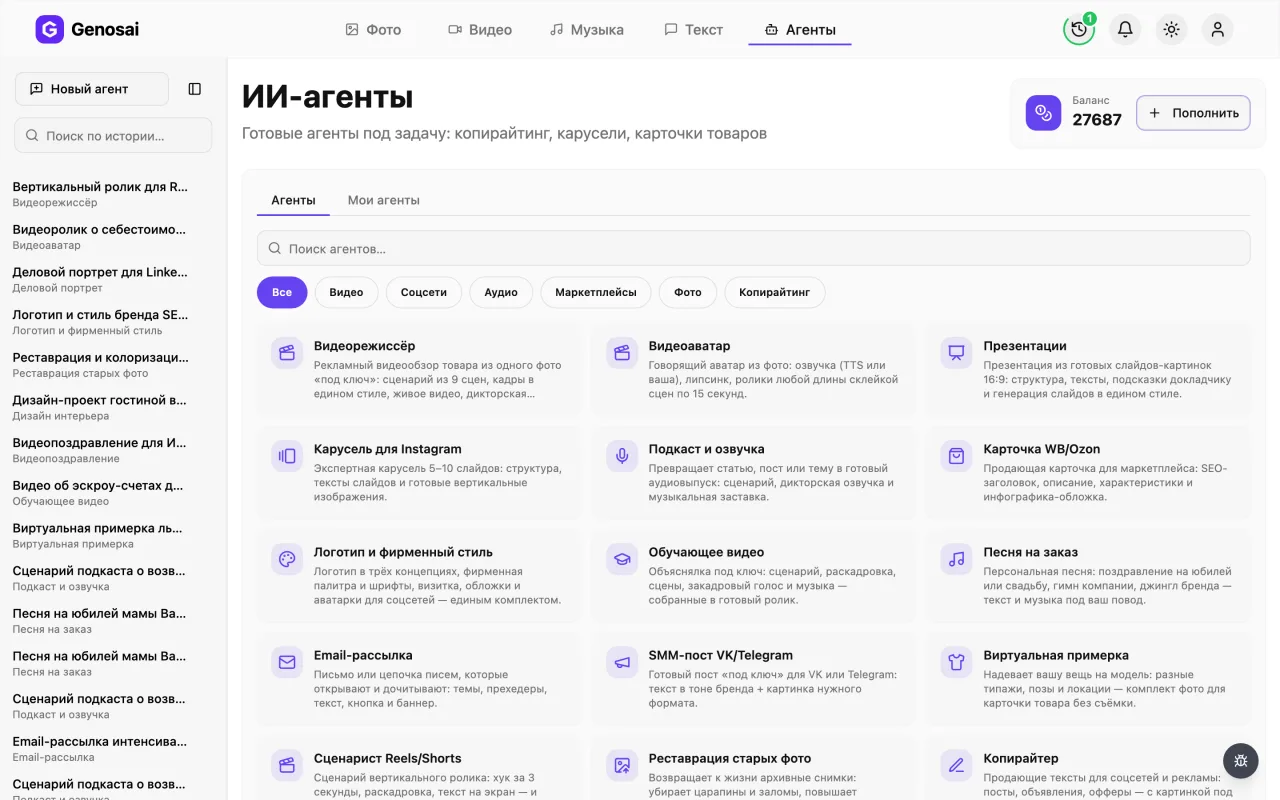Select the Агенты top navigation tab
The image size is (1280, 800).
(x=800, y=30)
